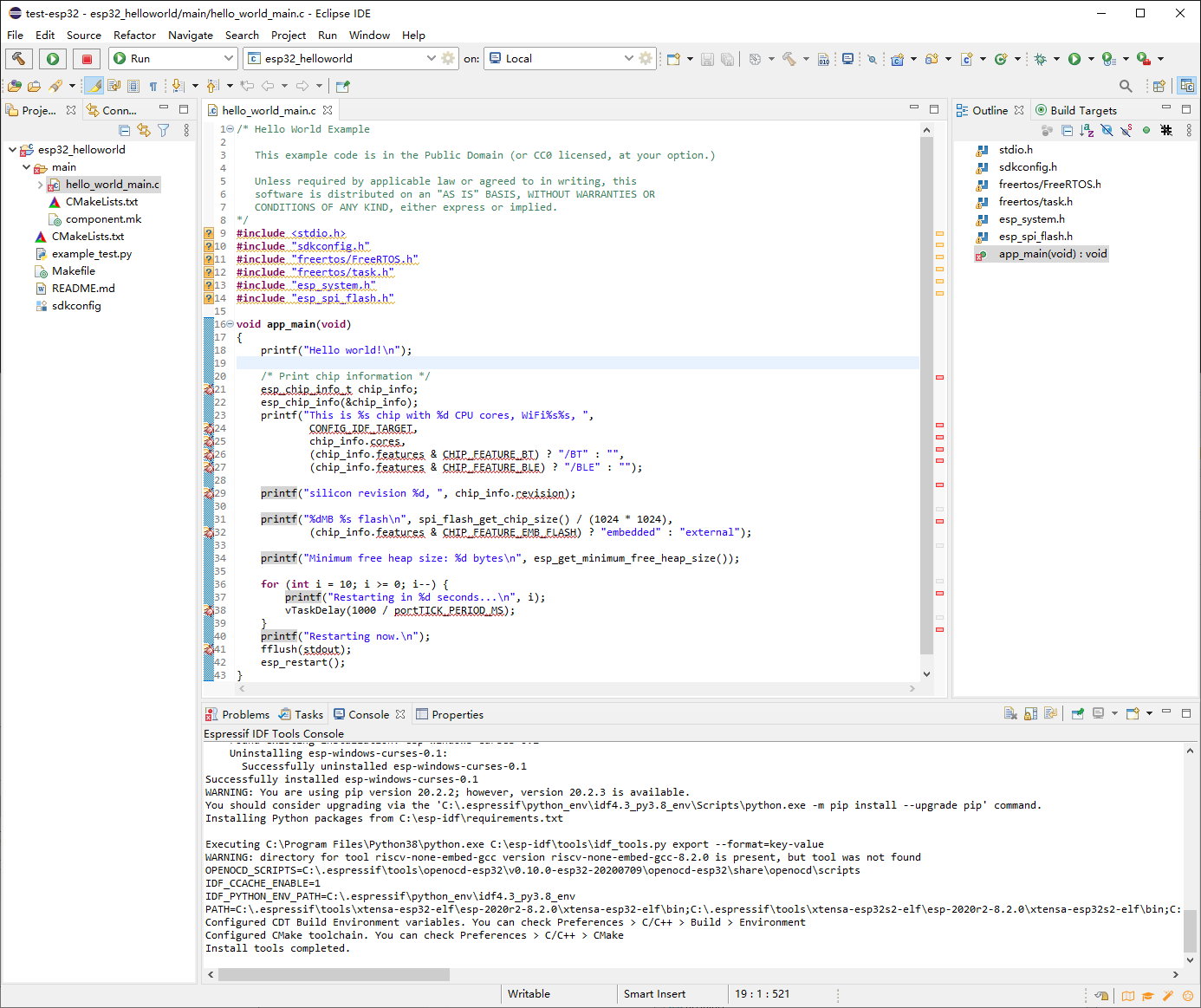Viewport: 1201px width, 1008px height.
Task: Open the new C/C++ project wizard icon
Action: point(898,58)
